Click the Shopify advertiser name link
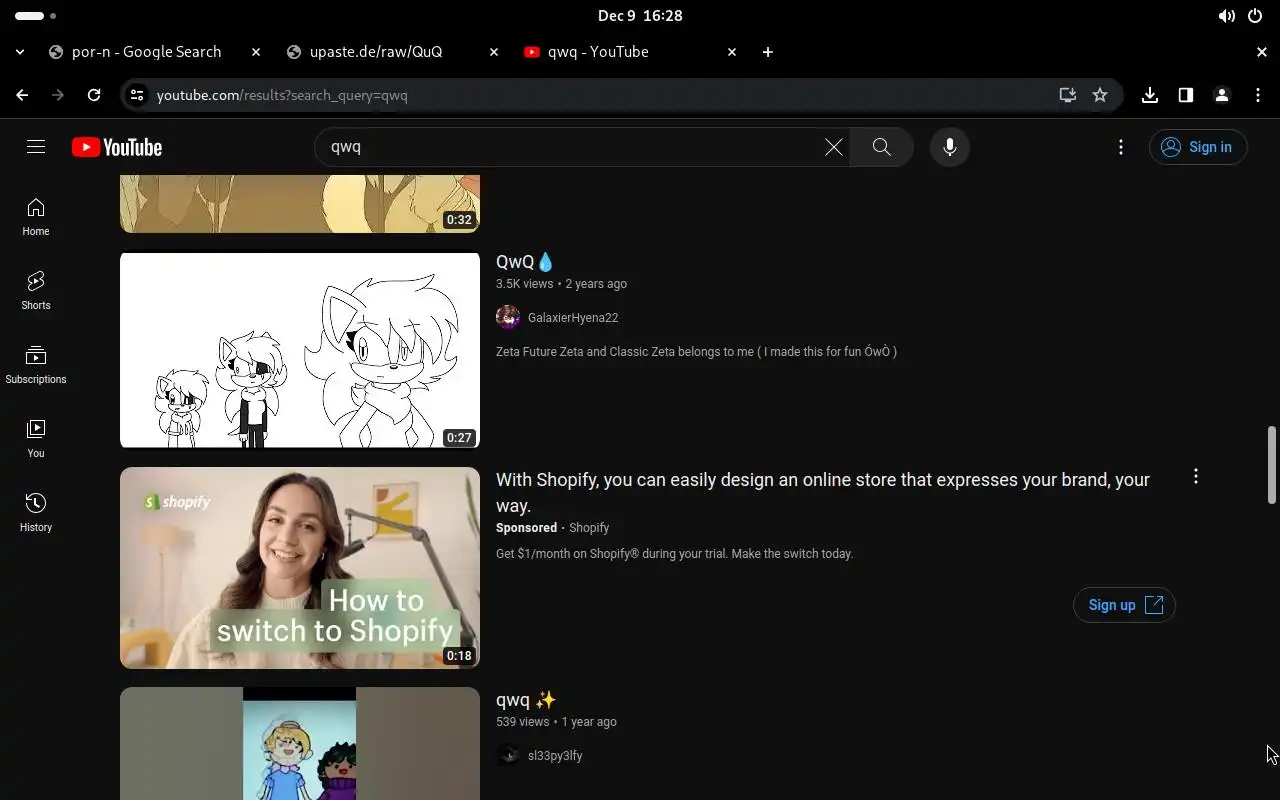Screen dimensions: 1280x800 click(x=589, y=528)
